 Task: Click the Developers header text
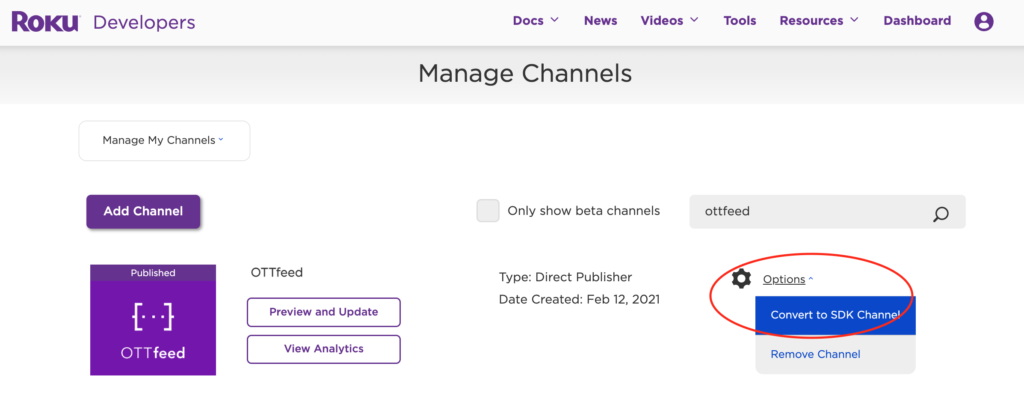pyautogui.click(x=144, y=22)
